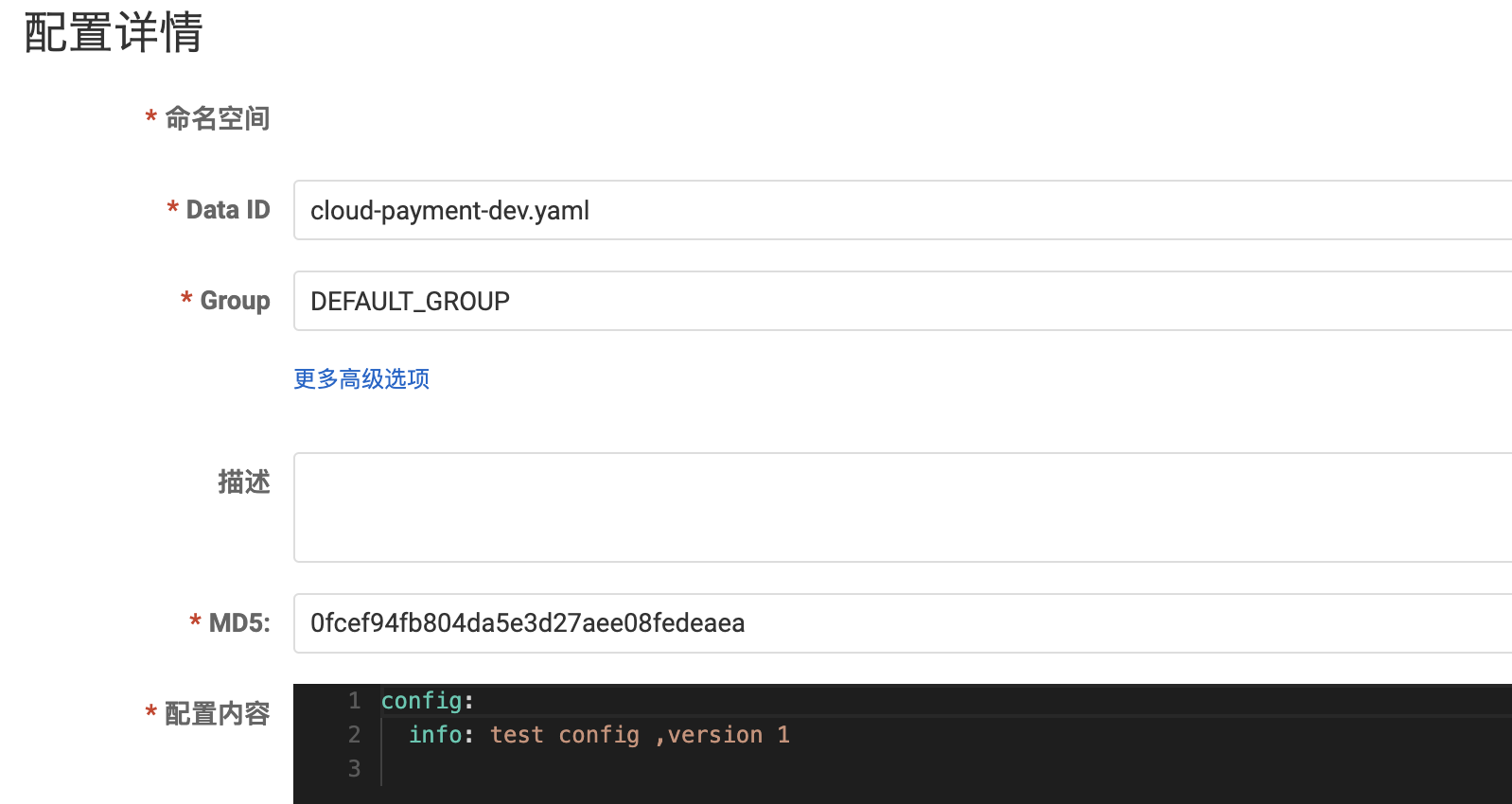Screen dimensions: 1512x804
Task: Click the Data ID input field
Action: point(903,210)
